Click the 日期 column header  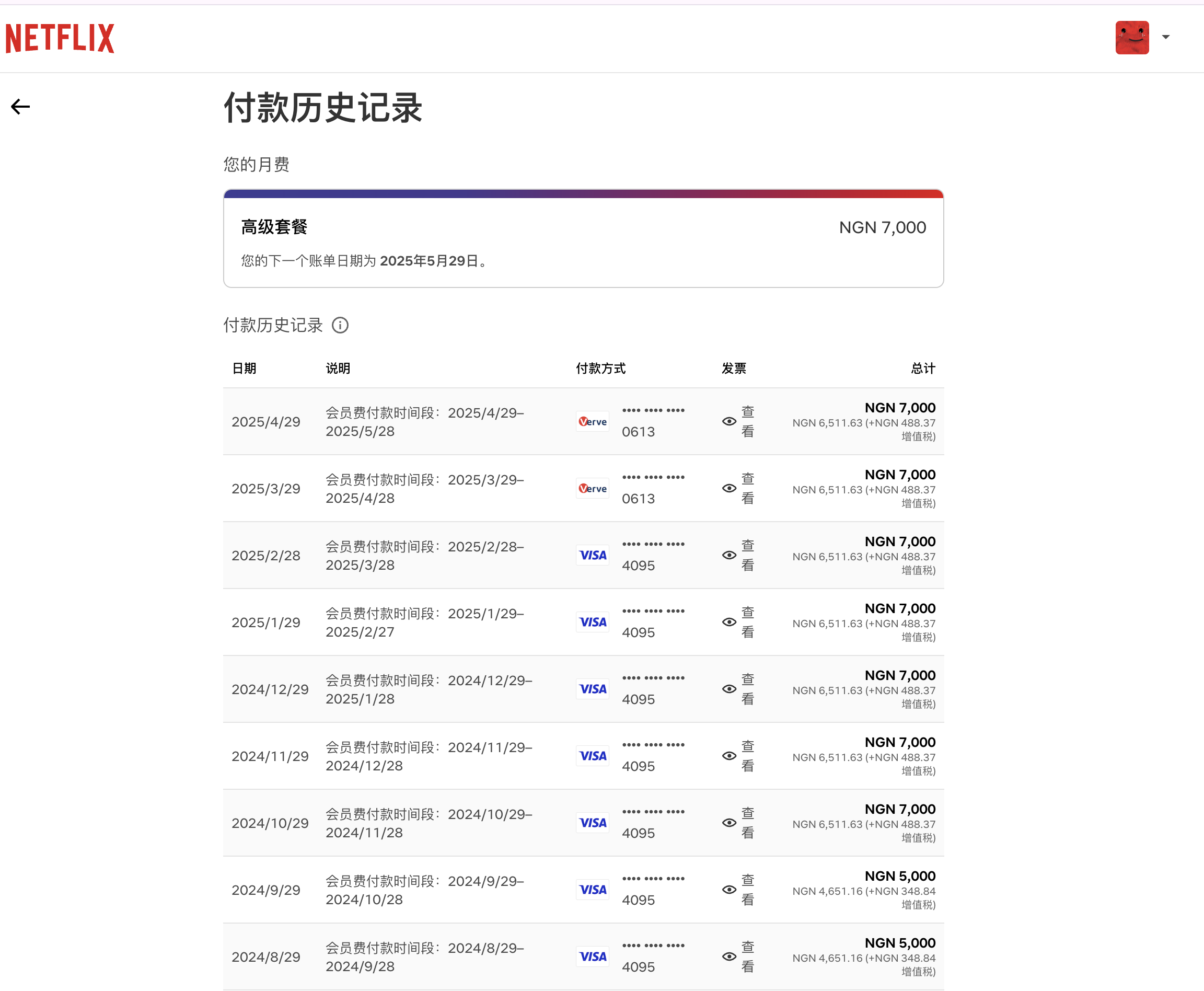pos(244,368)
